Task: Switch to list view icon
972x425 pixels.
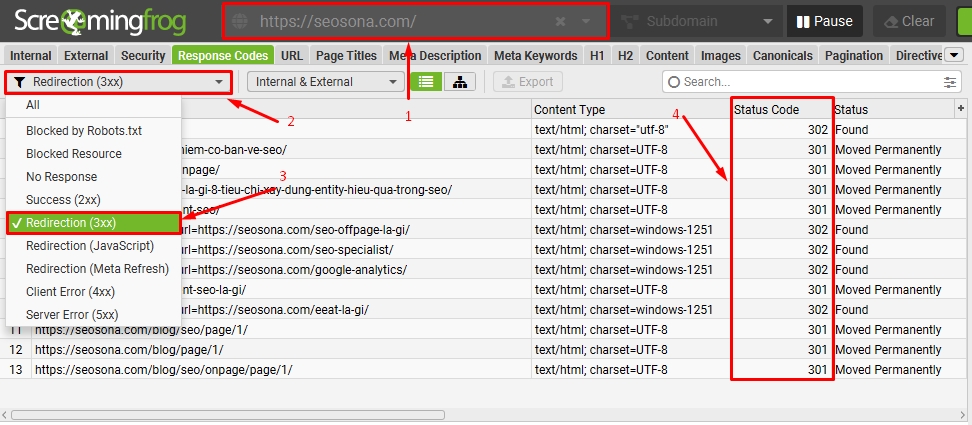Action: 426,82
